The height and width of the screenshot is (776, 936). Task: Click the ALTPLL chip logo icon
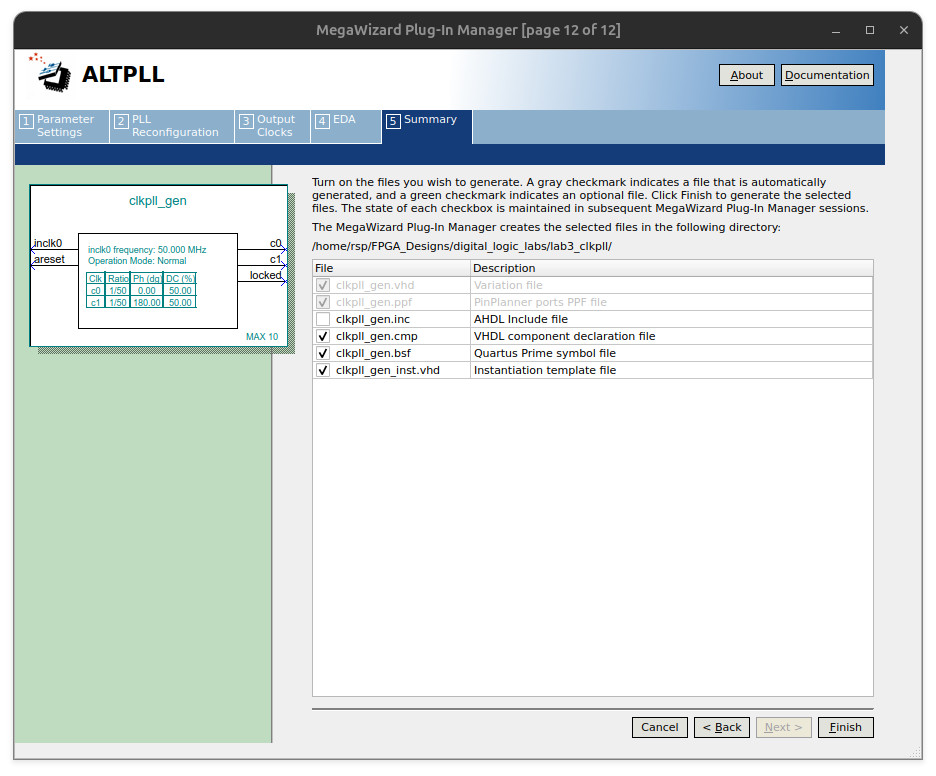point(52,73)
